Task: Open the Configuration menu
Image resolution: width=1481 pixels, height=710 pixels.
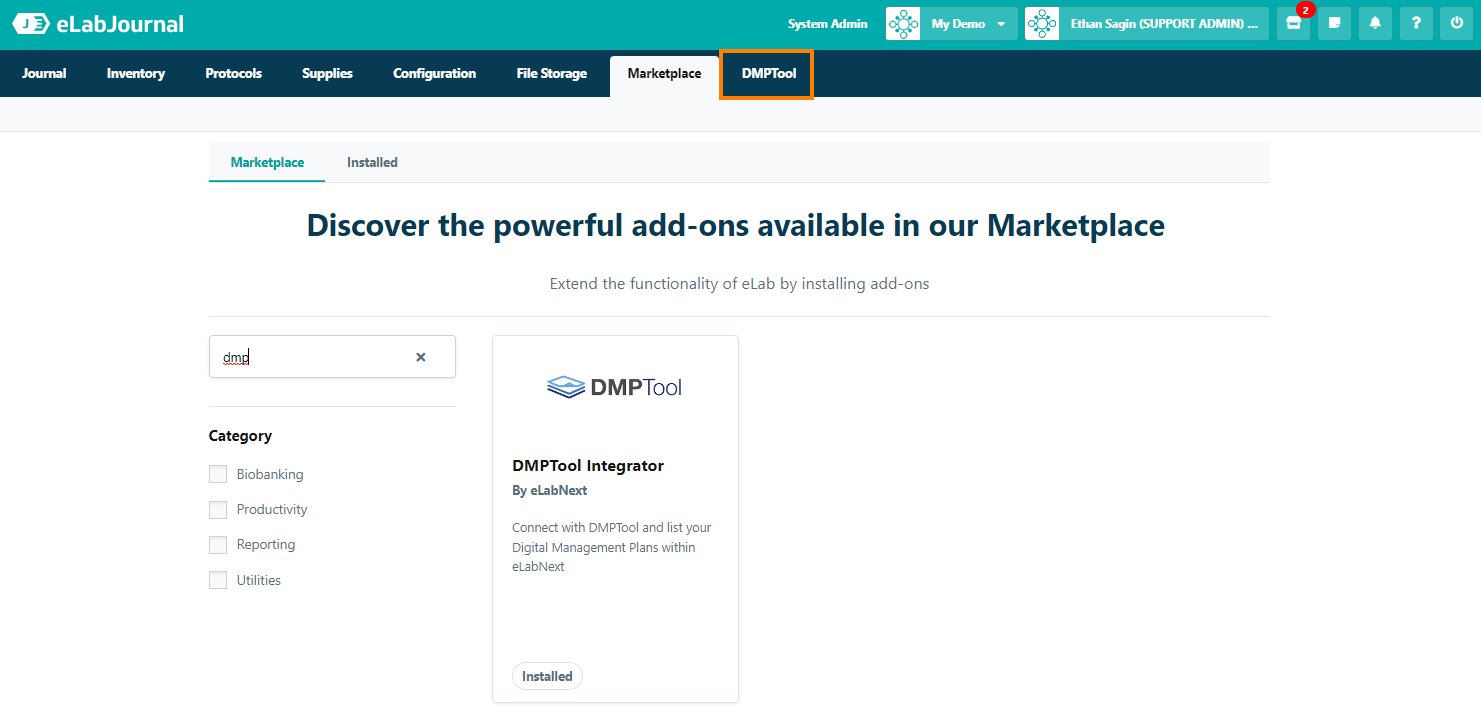Action: 435,73
